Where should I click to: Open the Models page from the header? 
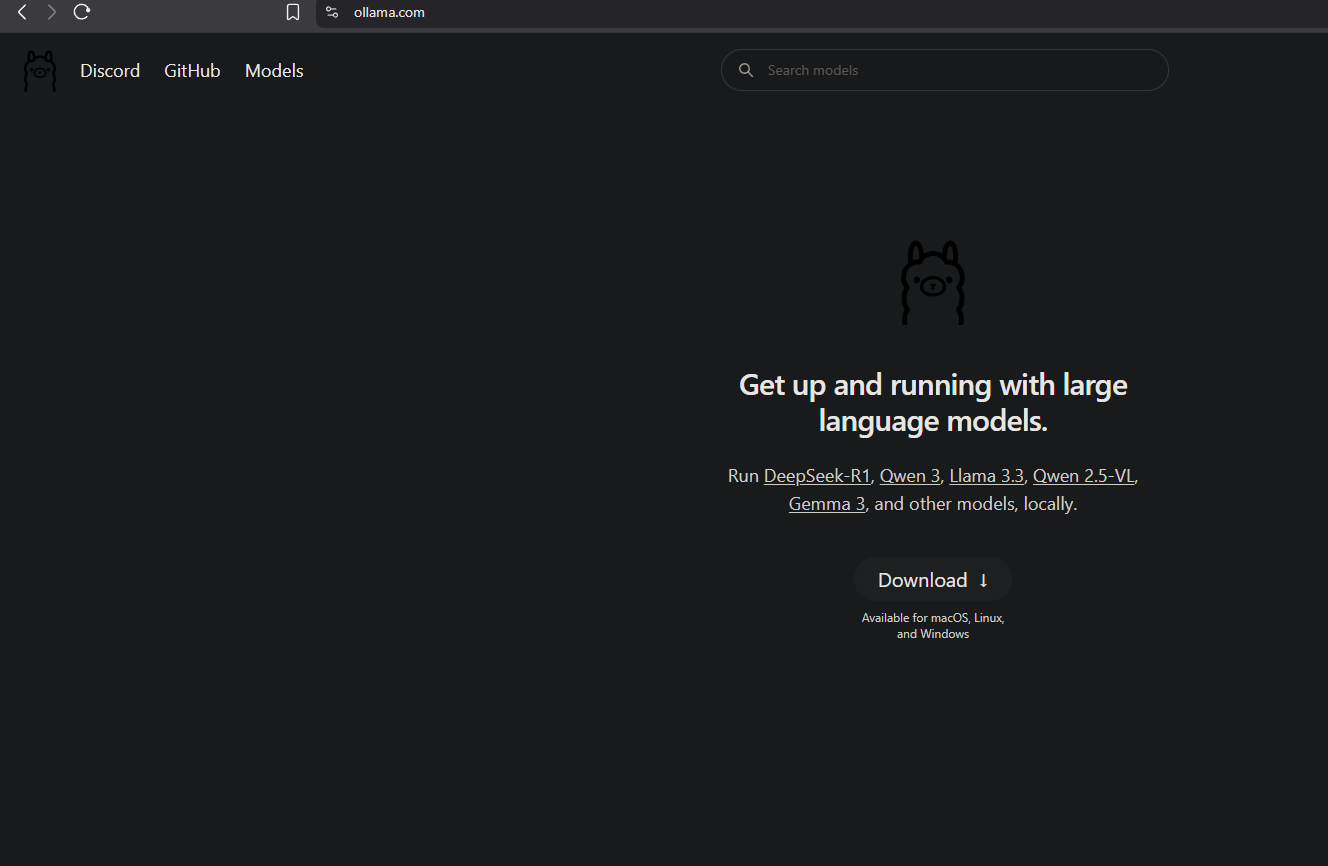[x=274, y=71]
